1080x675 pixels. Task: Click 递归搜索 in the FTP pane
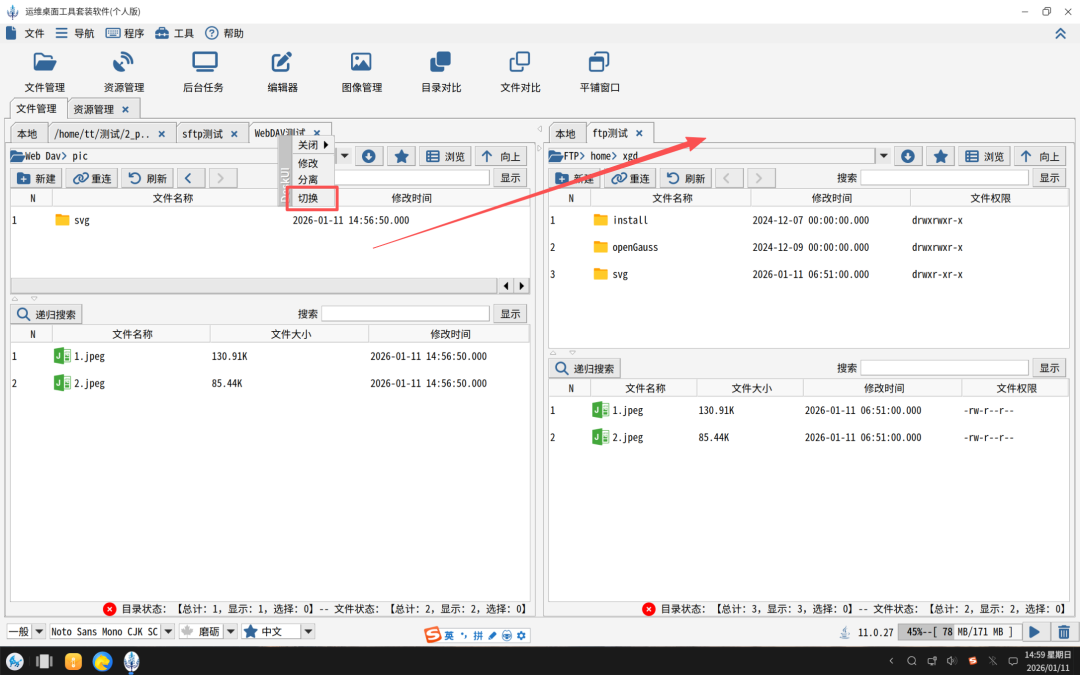585,368
